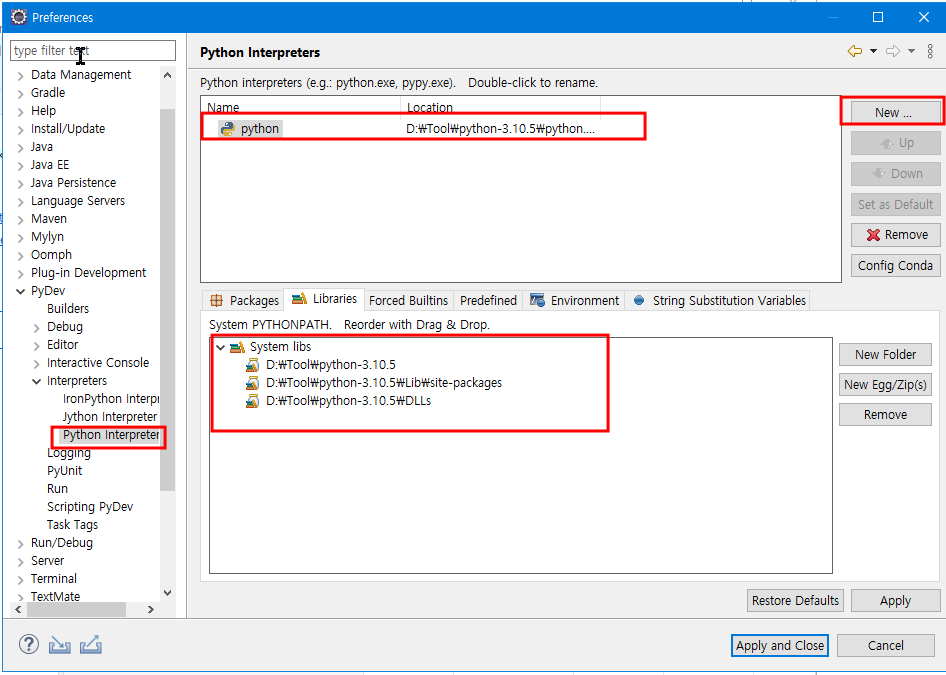Click the Up button
This screenshot has height=675, width=946.
pos(895,143)
